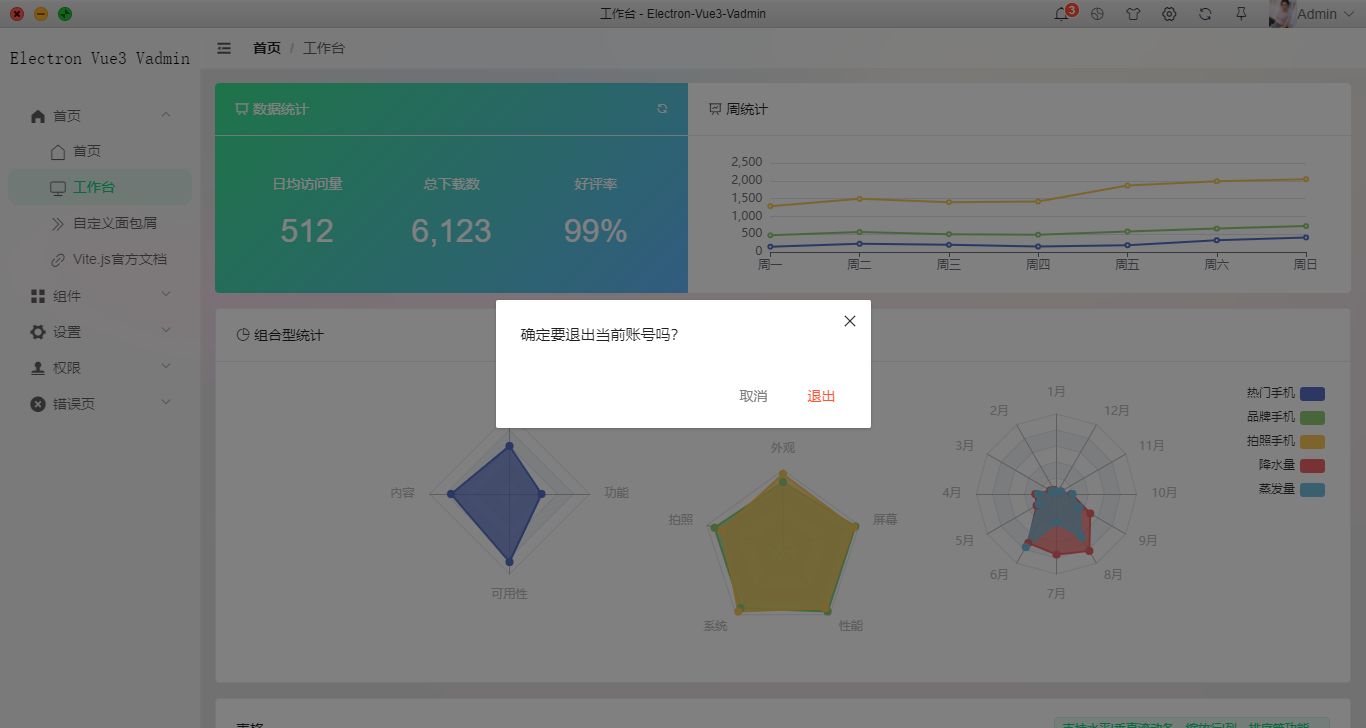Screen dimensions: 1366x728
Task: Open the settings gear in the top bar
Action: click(1169, 13)
